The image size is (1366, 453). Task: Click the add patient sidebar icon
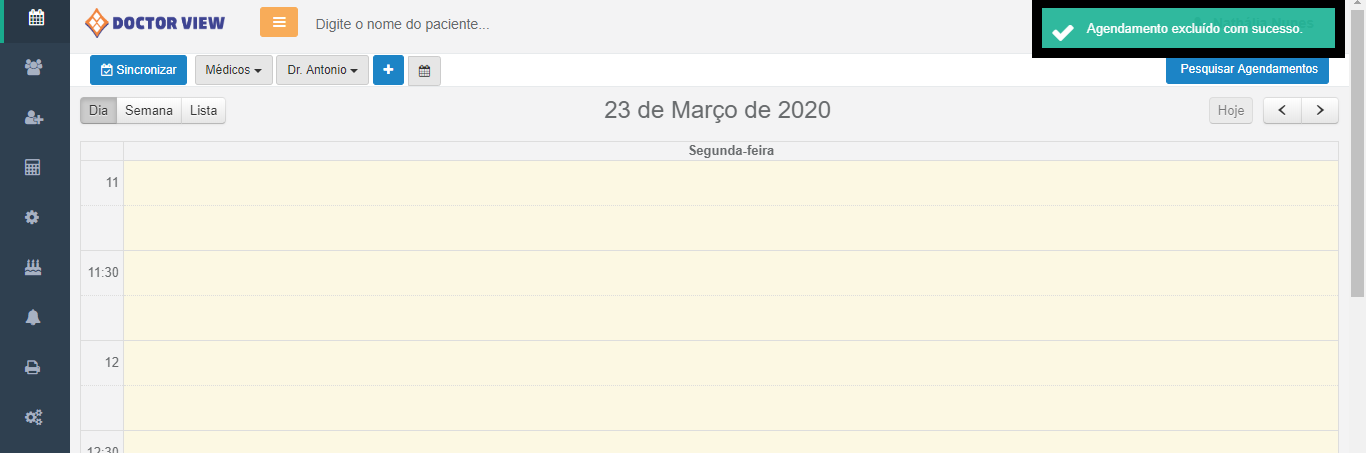coord(35,118)
